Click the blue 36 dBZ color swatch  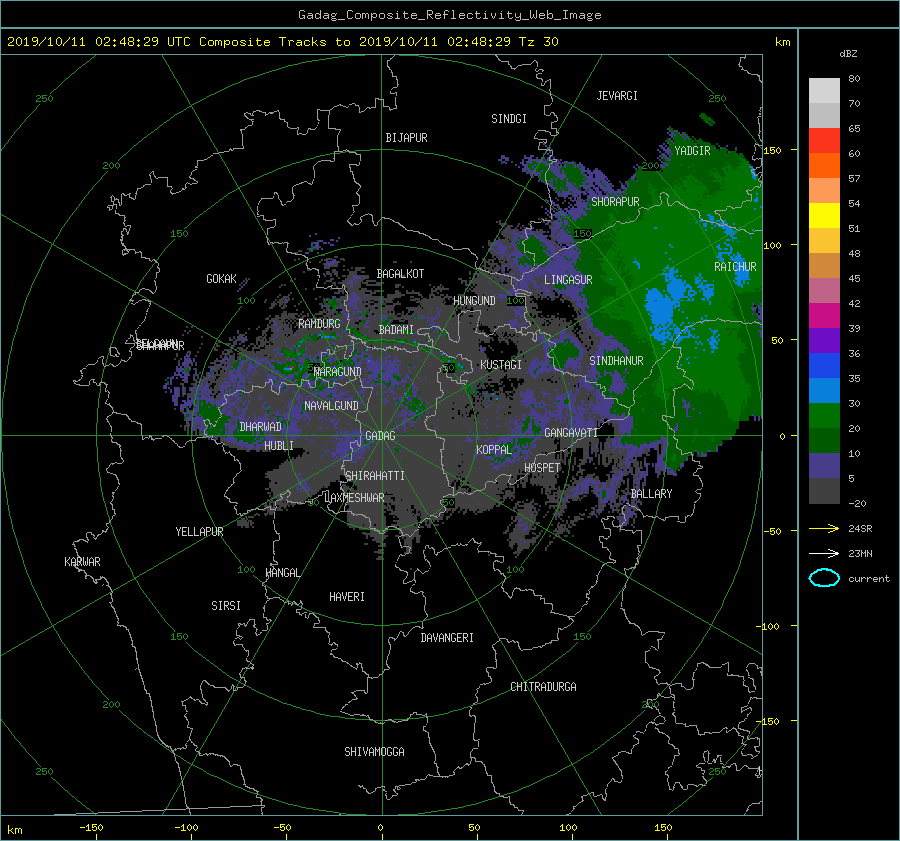(824, 366)
